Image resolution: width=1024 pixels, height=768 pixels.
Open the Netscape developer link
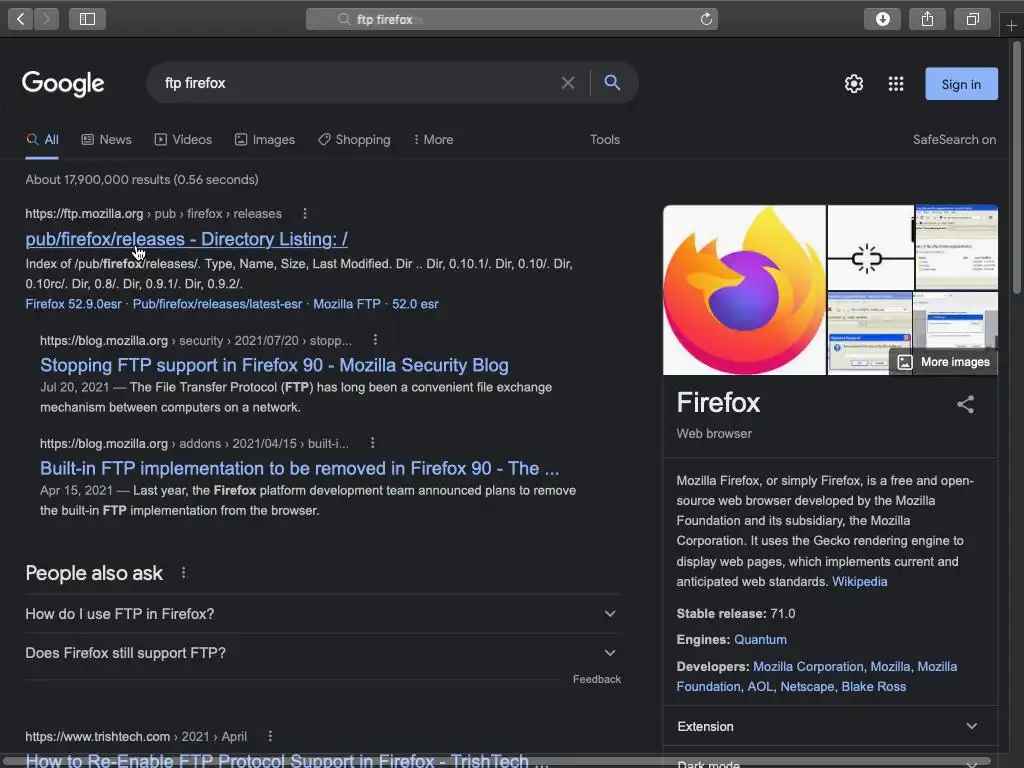point(807,686)
